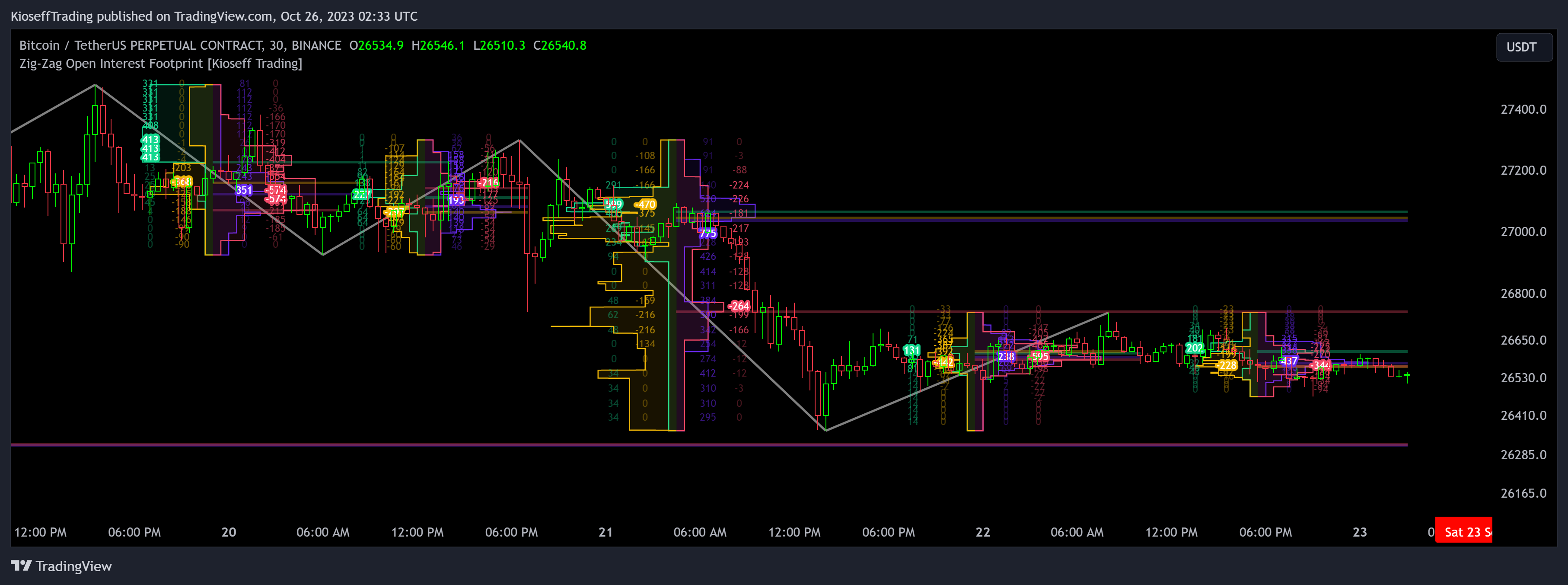Click the red -344 highlighted label
The height and width of the screenshot is (585, 1568).
(x=1320, y=365)
